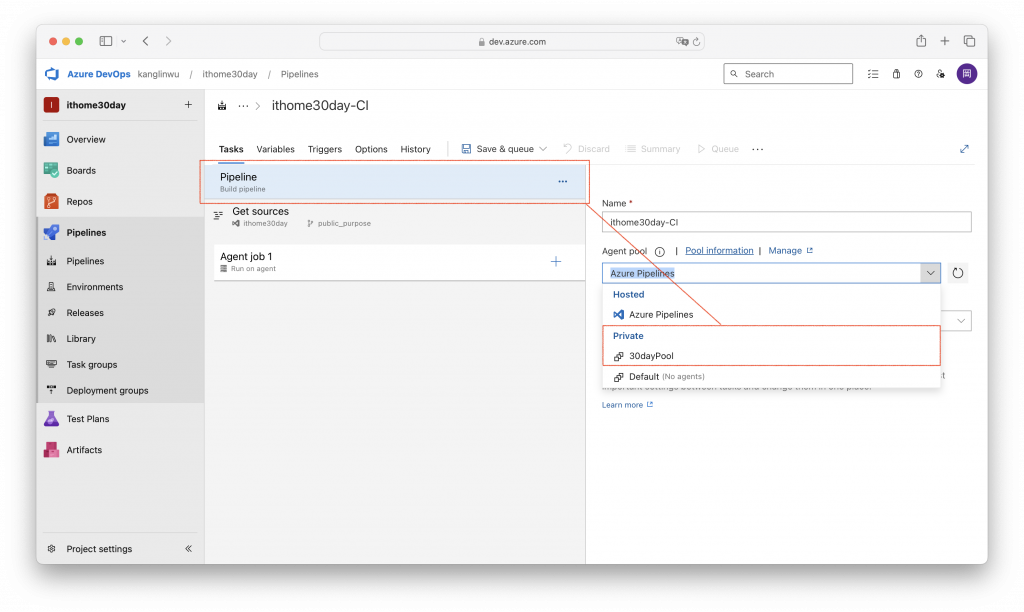Click ithome30day project breadcrumb
The width and height of the screenshot is (1024, 612).
[x=230, y=74]
